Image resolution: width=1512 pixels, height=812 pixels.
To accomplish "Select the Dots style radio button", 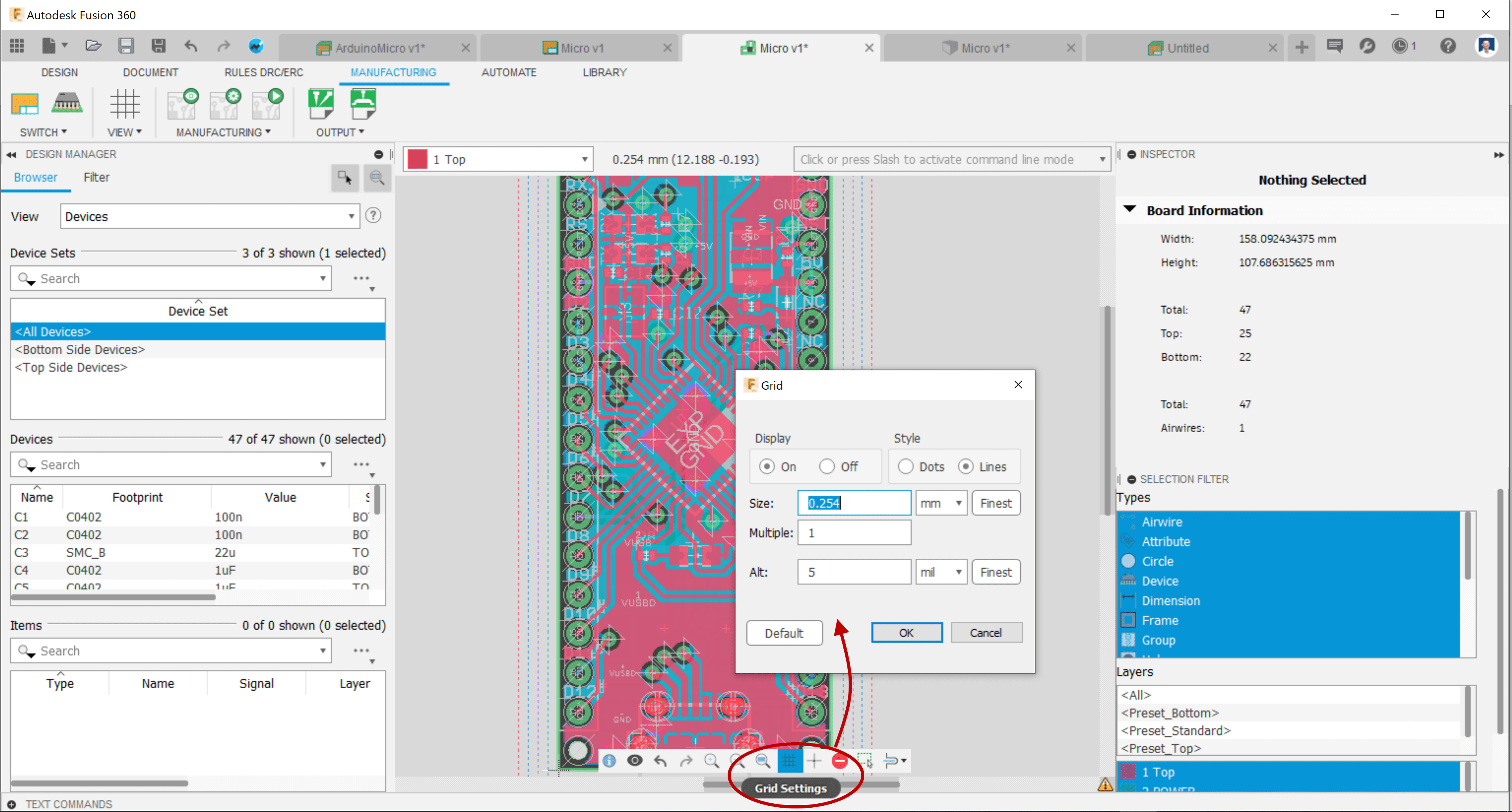I will click(x=906, y=466).
